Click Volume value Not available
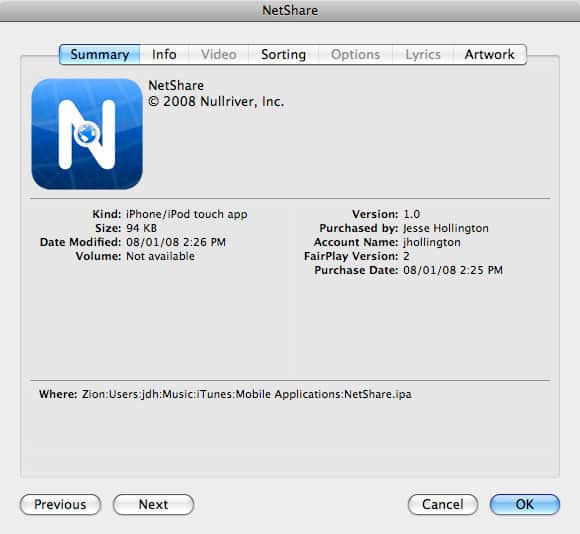 click(161, 256)
